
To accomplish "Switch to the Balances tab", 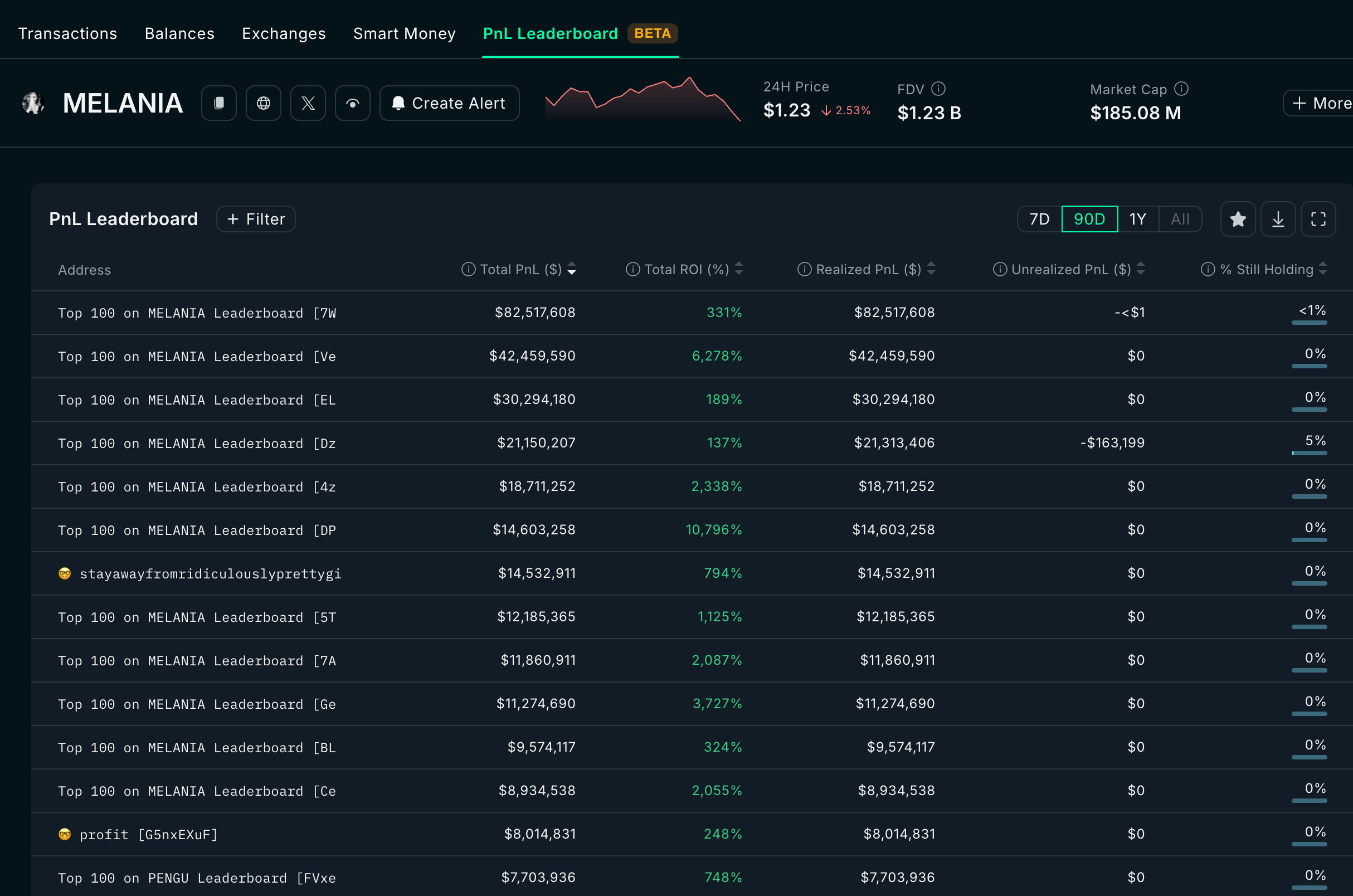I will pos(179,33).
